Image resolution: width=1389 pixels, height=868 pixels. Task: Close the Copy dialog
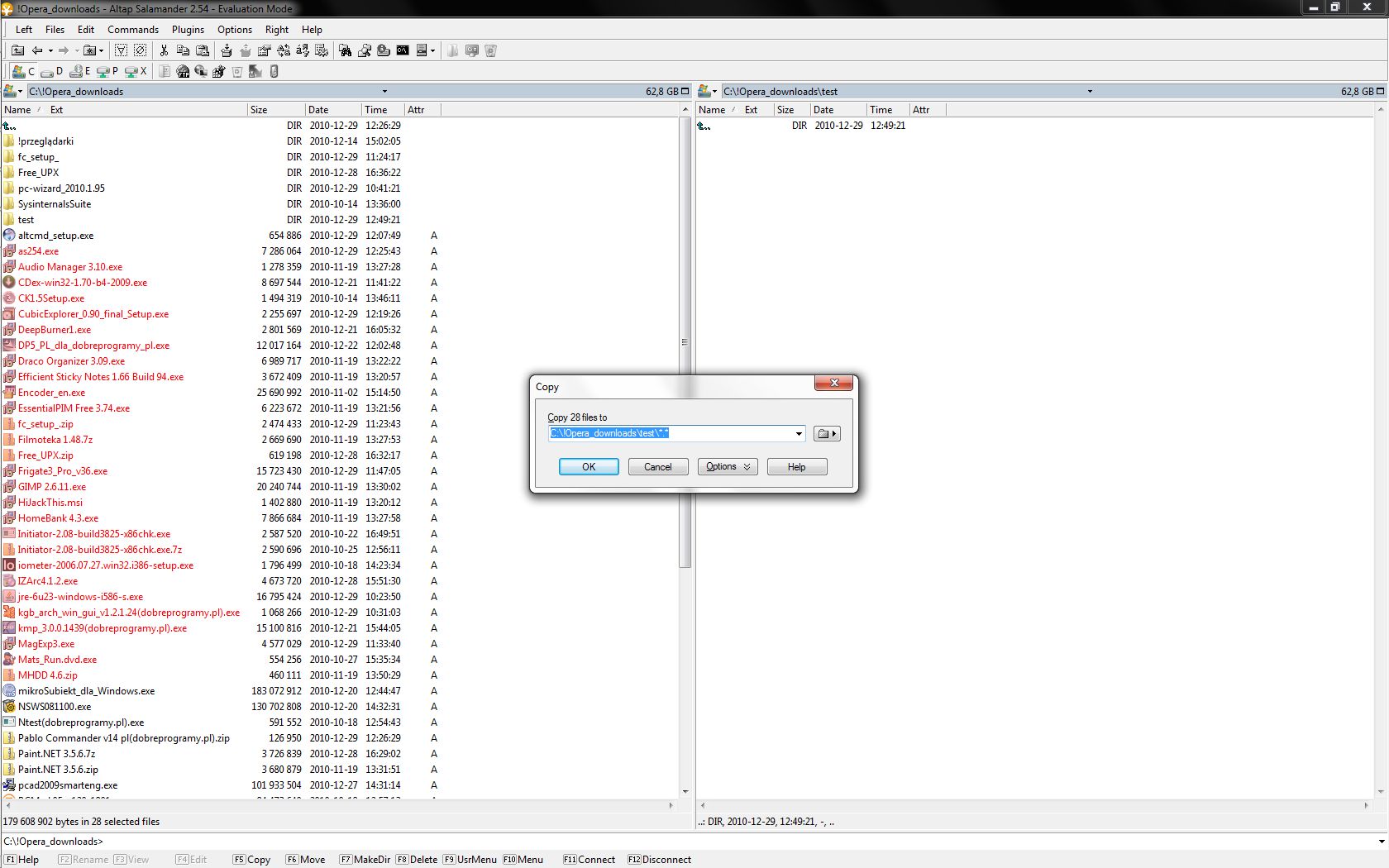[x=834, y=383]
